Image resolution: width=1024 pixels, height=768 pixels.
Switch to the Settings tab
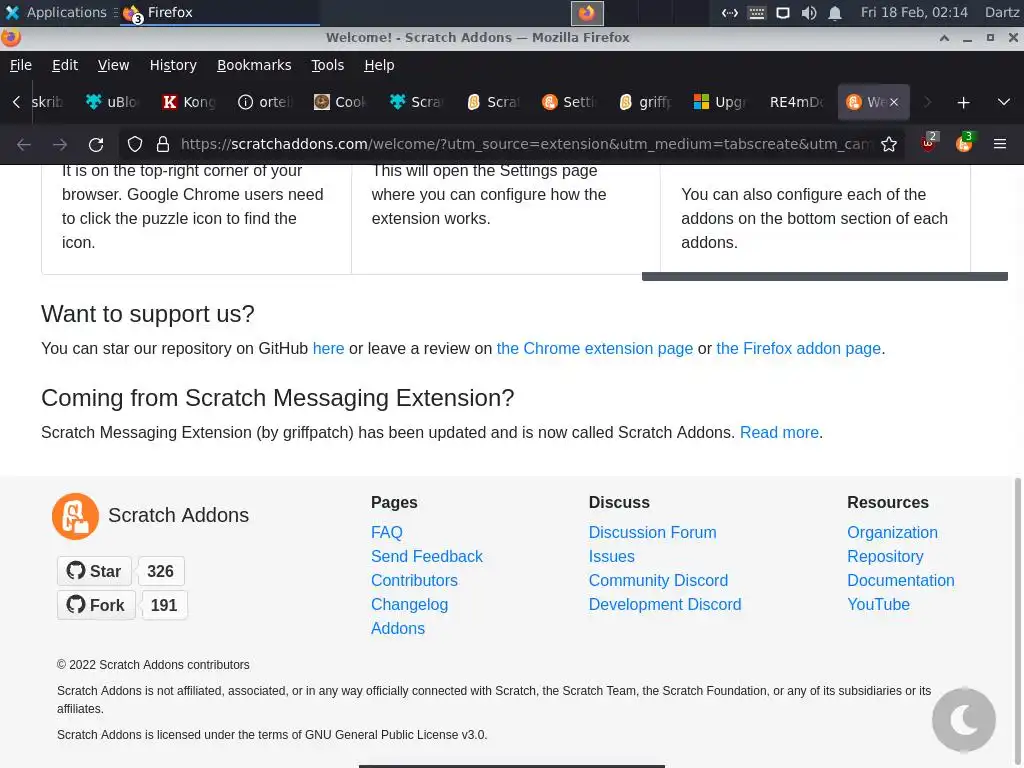click(569, 102)
